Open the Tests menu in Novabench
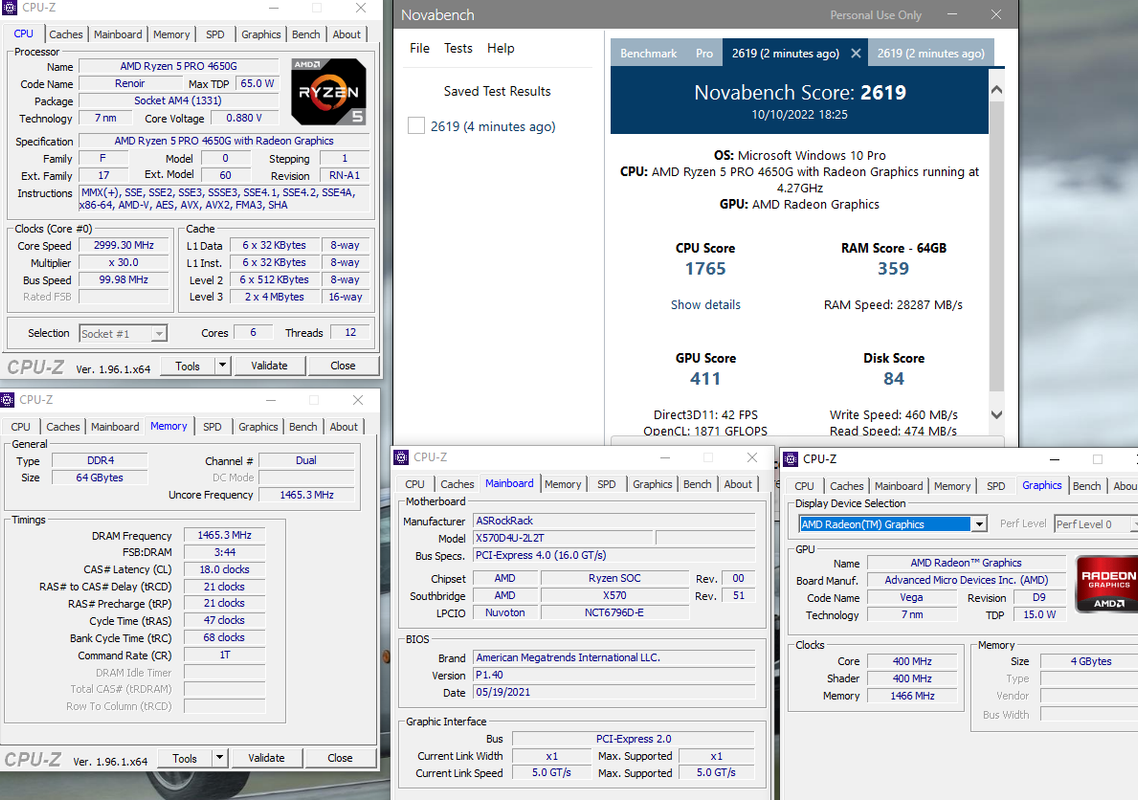 [458, 48]
